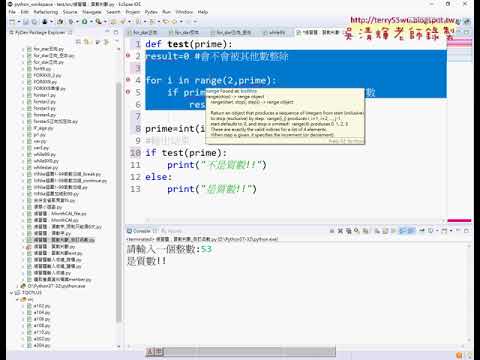The width and height of the screenshot is (480, 360).
Task: Select forstar1.py in Package Explorer
Action: point(44,95)
